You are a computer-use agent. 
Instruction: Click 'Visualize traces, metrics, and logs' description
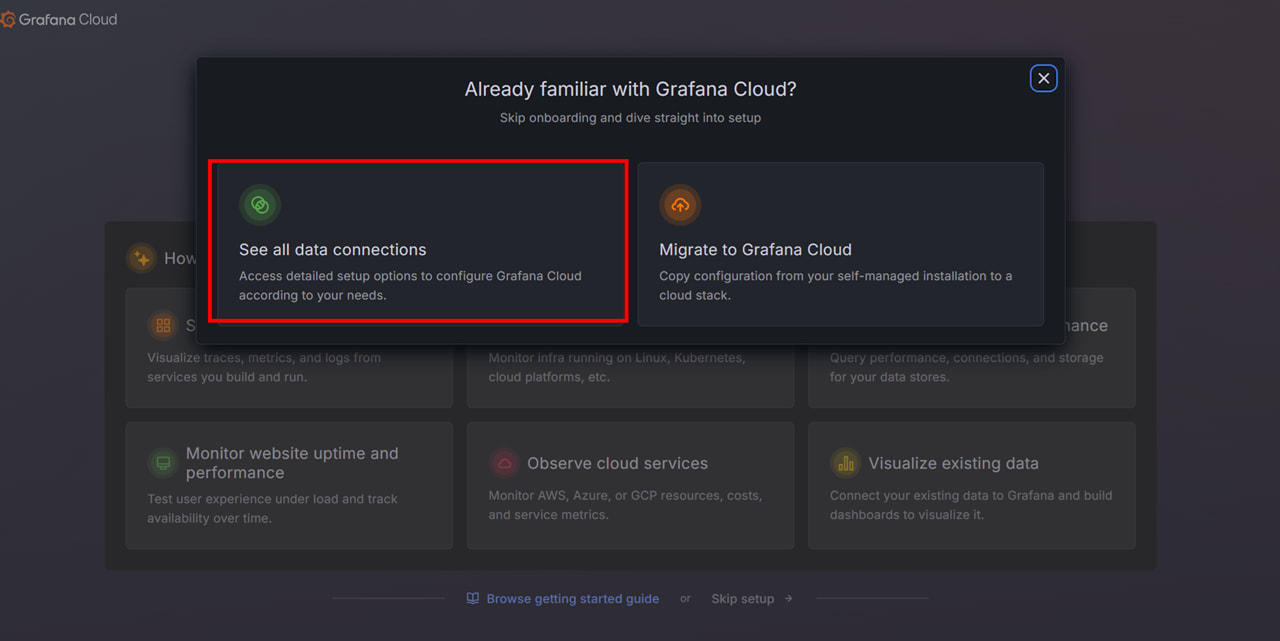(264, 367)
